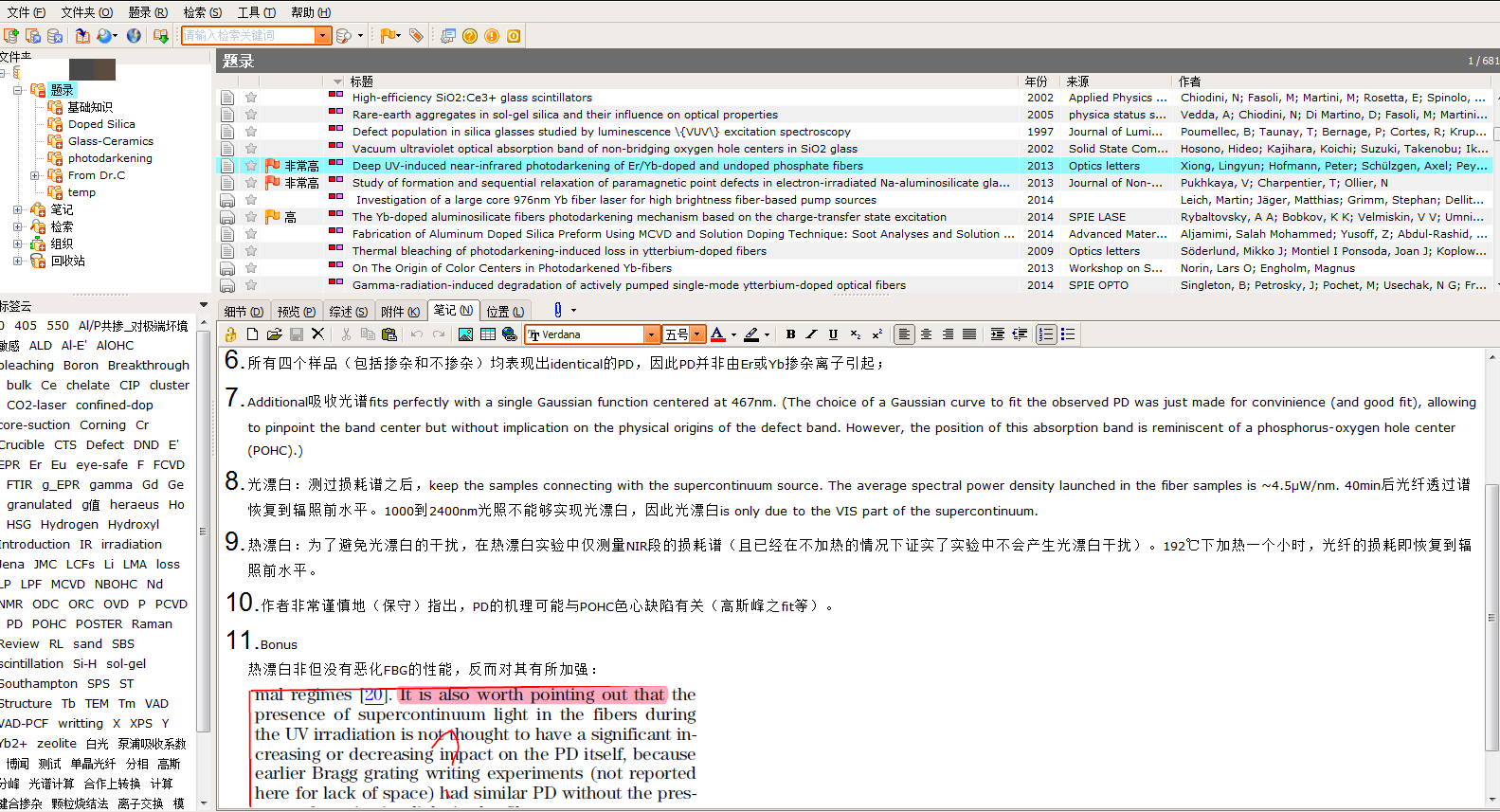Toggle bold formatting in note editor

tap(790, 334)
